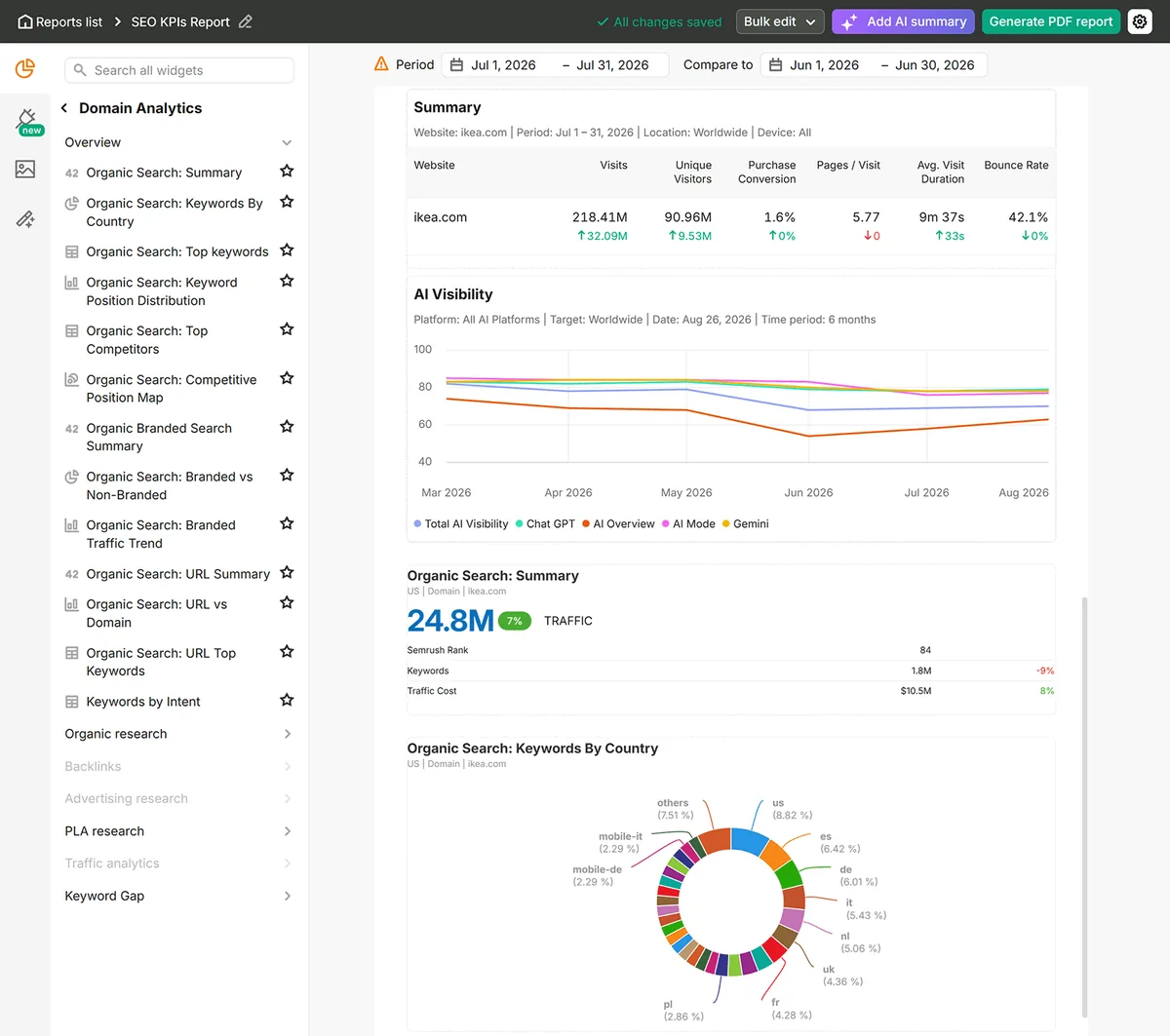Toggle AI Overview legend swatch
The image size is (1170, 1036).
(x=586, y=523)
